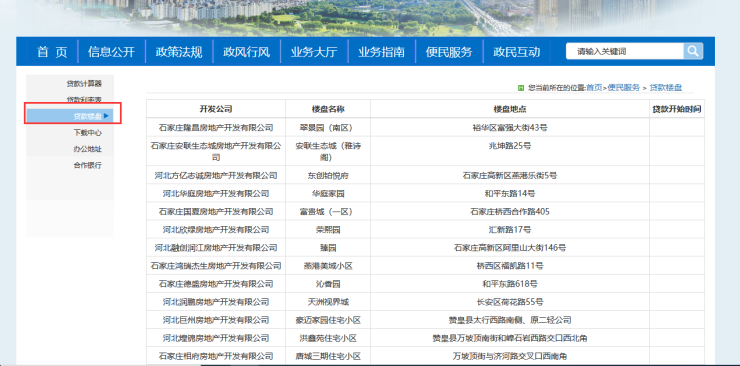Select cell 石家庄德盛房地产开发有限公司

[216, 284]
